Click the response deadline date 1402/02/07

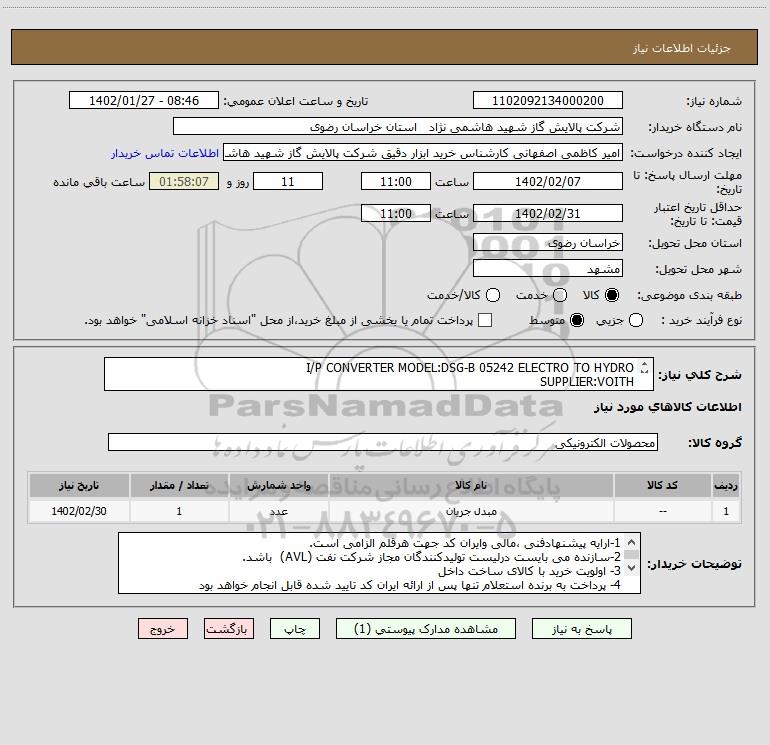coord(548,181)
